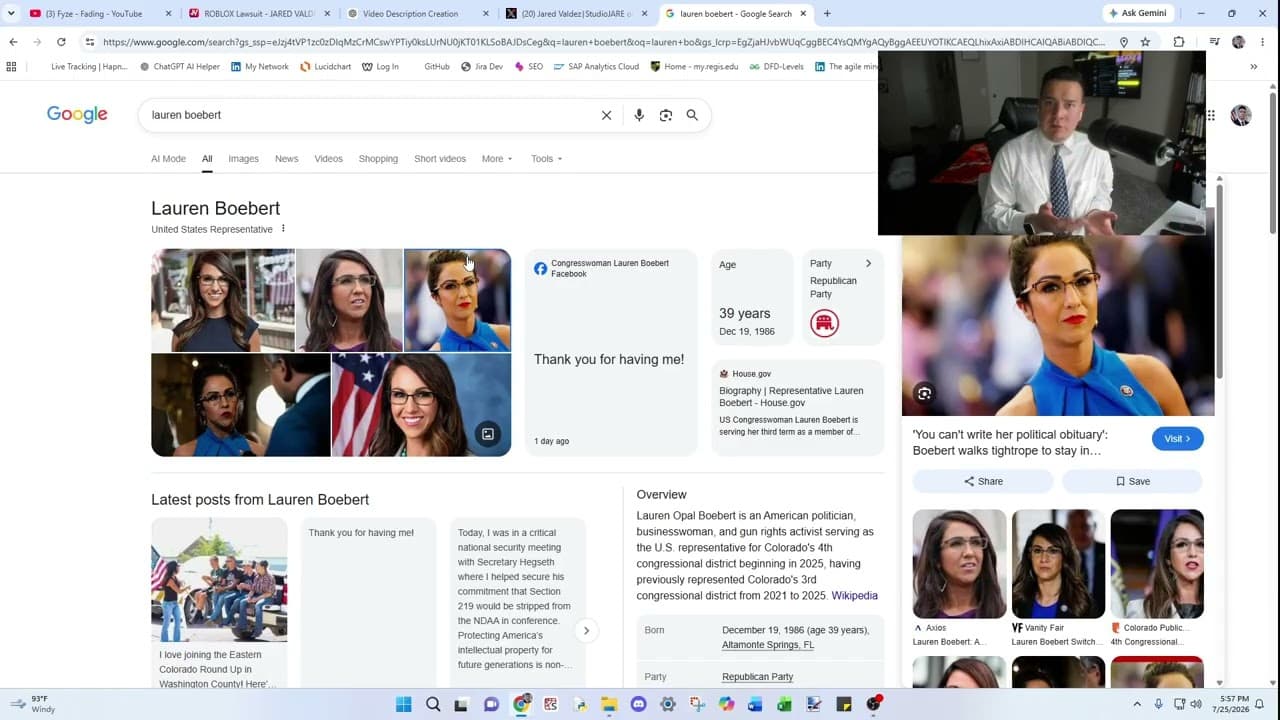
Task: Open the Vanity Fair related image thumbnail
Action: [1058, 564]
